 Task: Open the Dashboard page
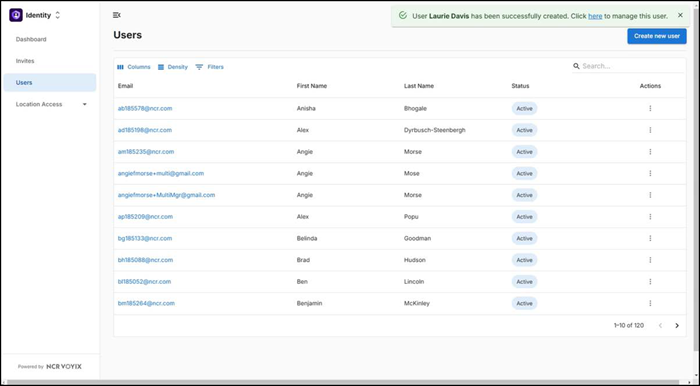tap(31, 39)
